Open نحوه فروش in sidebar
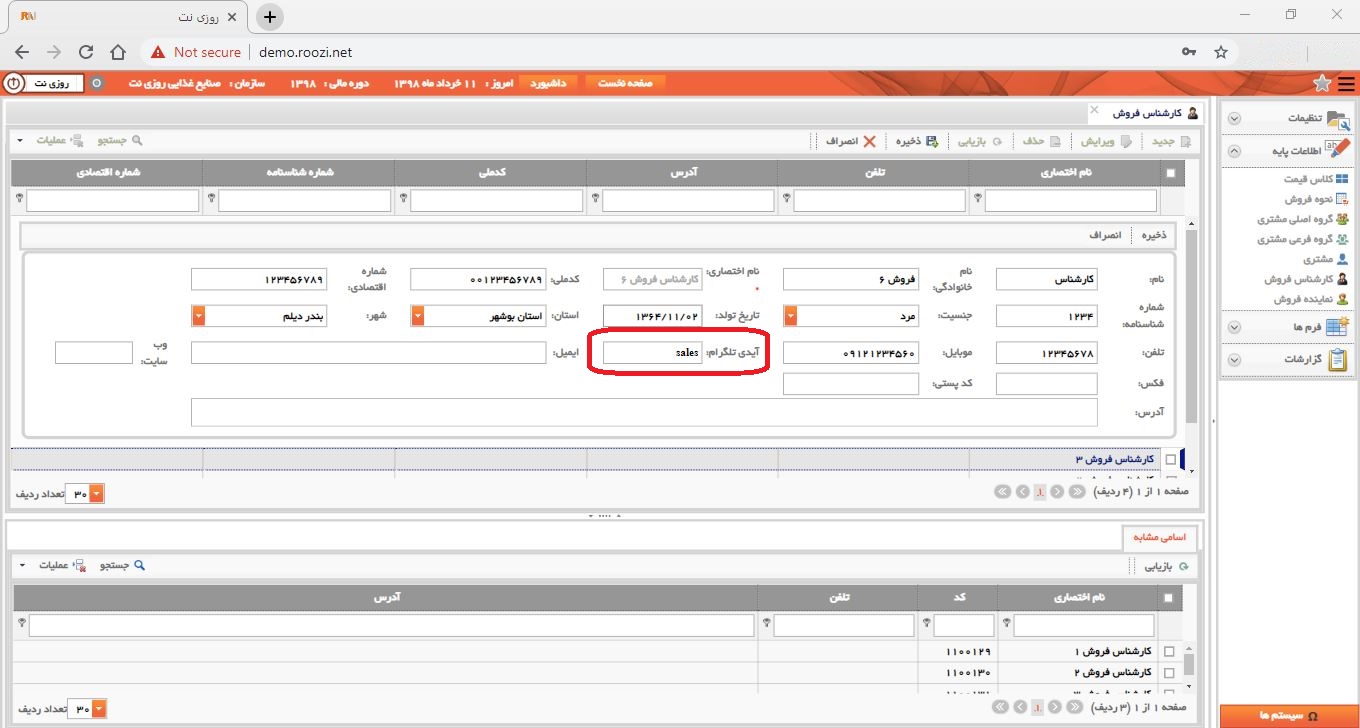The height and width of the screenshot is (728, 1360). [1316, 199]
